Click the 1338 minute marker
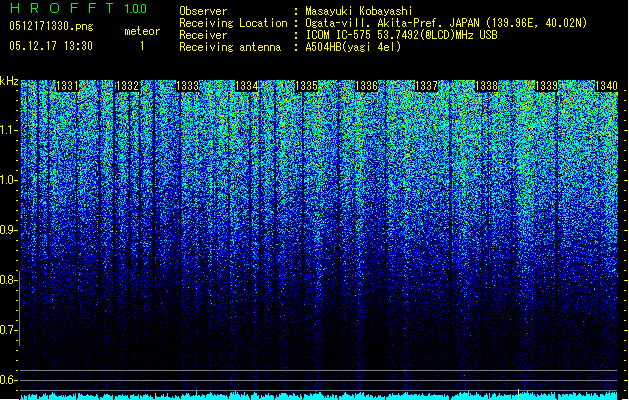Screen dimensions: 629x400 tap(486, 86)
